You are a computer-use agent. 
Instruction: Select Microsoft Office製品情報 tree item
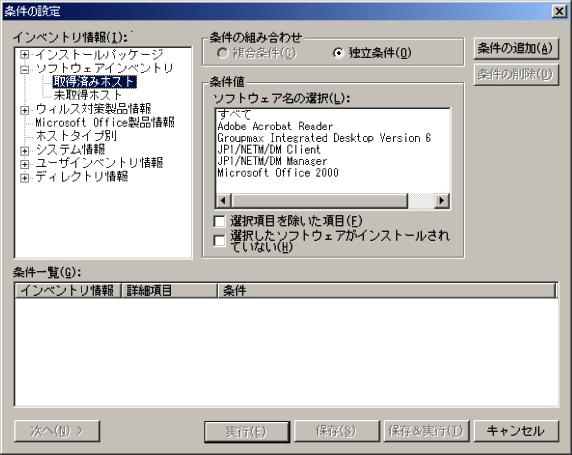(105, 122)
